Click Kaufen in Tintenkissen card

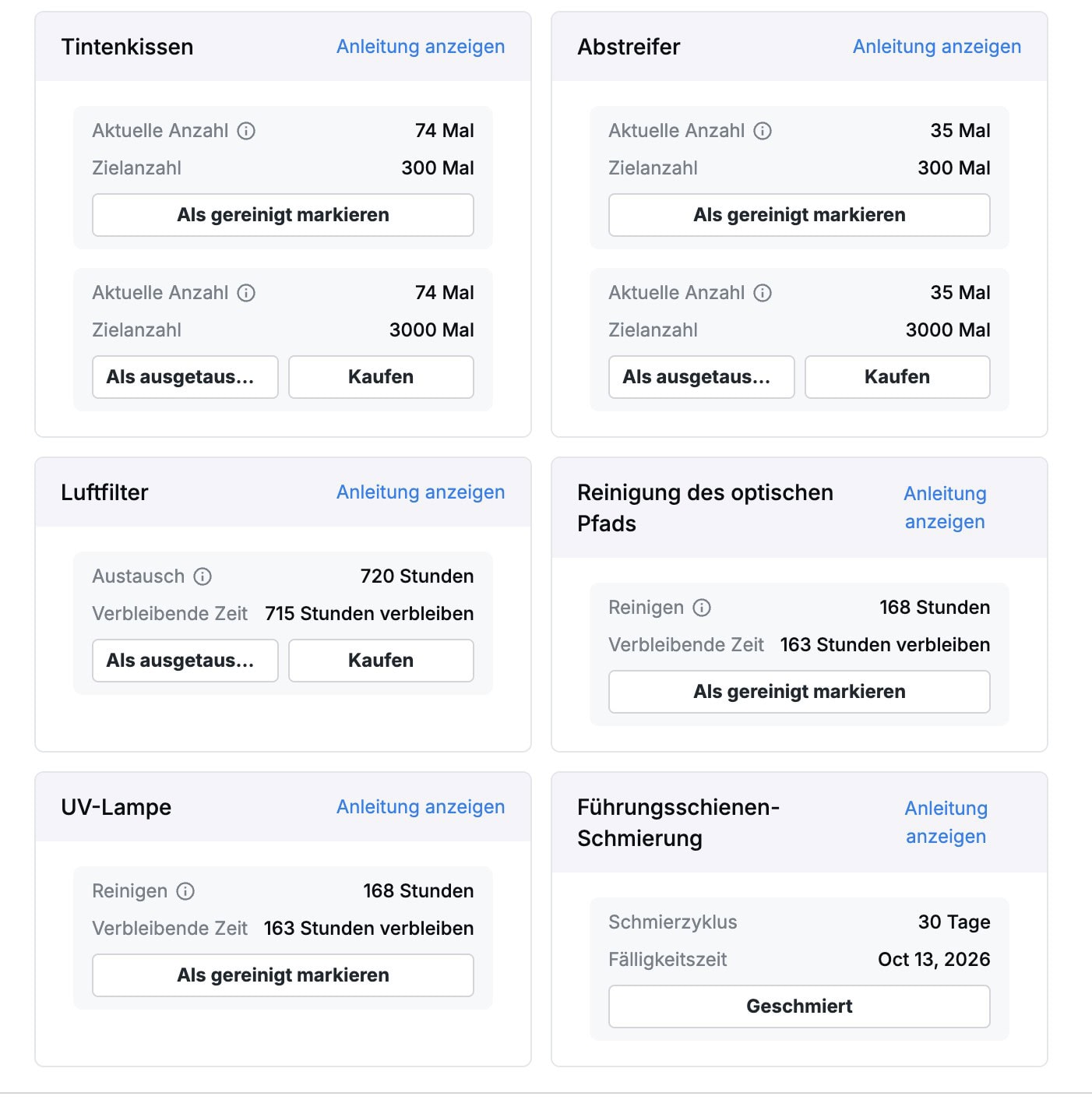click(x=381, y=377)
